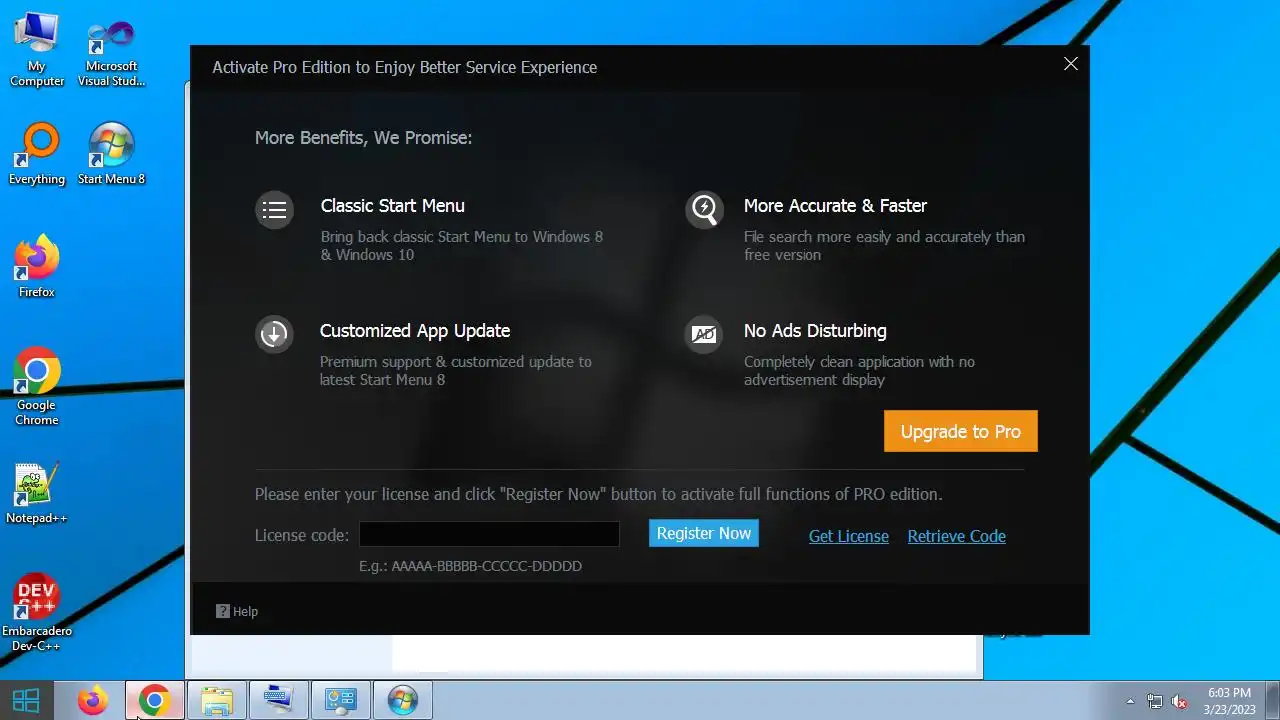Click the taskbar clock showing 6:03 PM
This screenshot has height=720, width=1280.
click(x=1230, y=701)
